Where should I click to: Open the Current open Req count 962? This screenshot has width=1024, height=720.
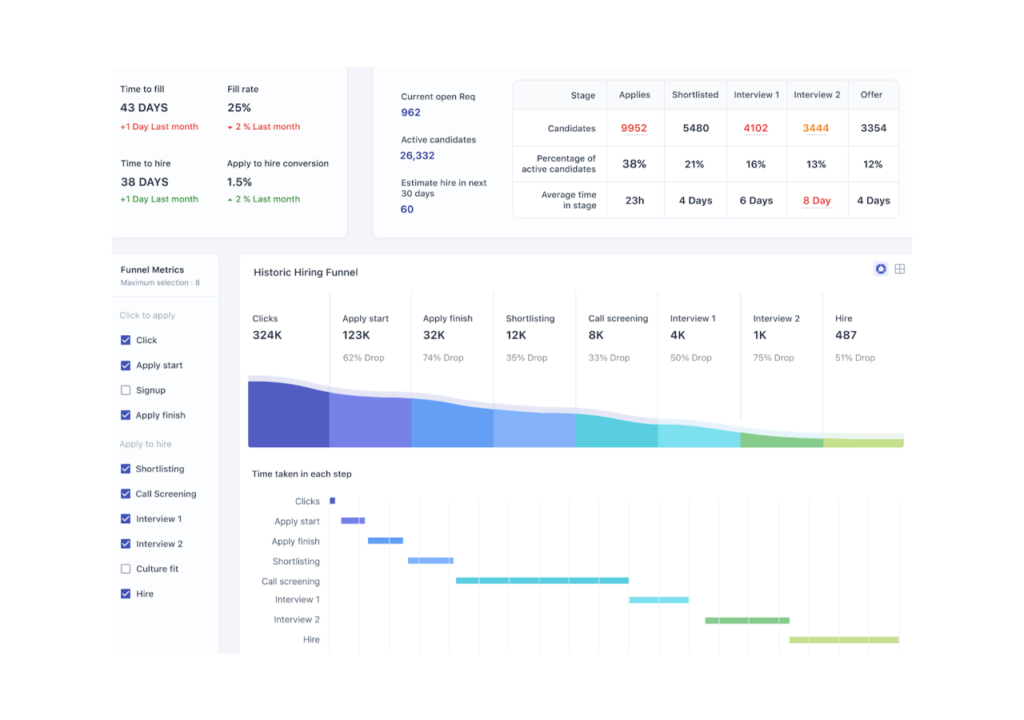click(x=411, y=113)
